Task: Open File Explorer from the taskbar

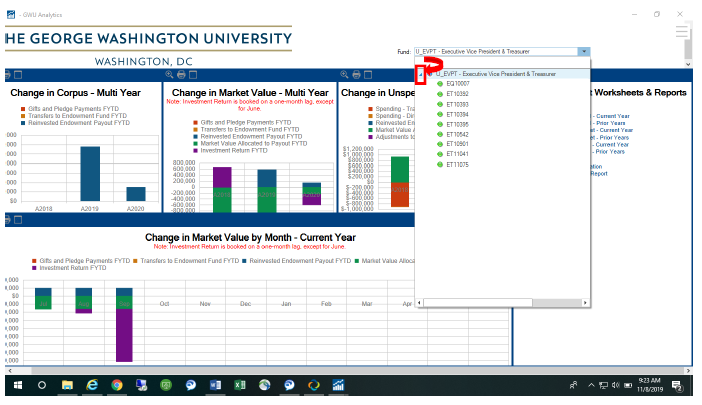Action: tap(67, 385)
